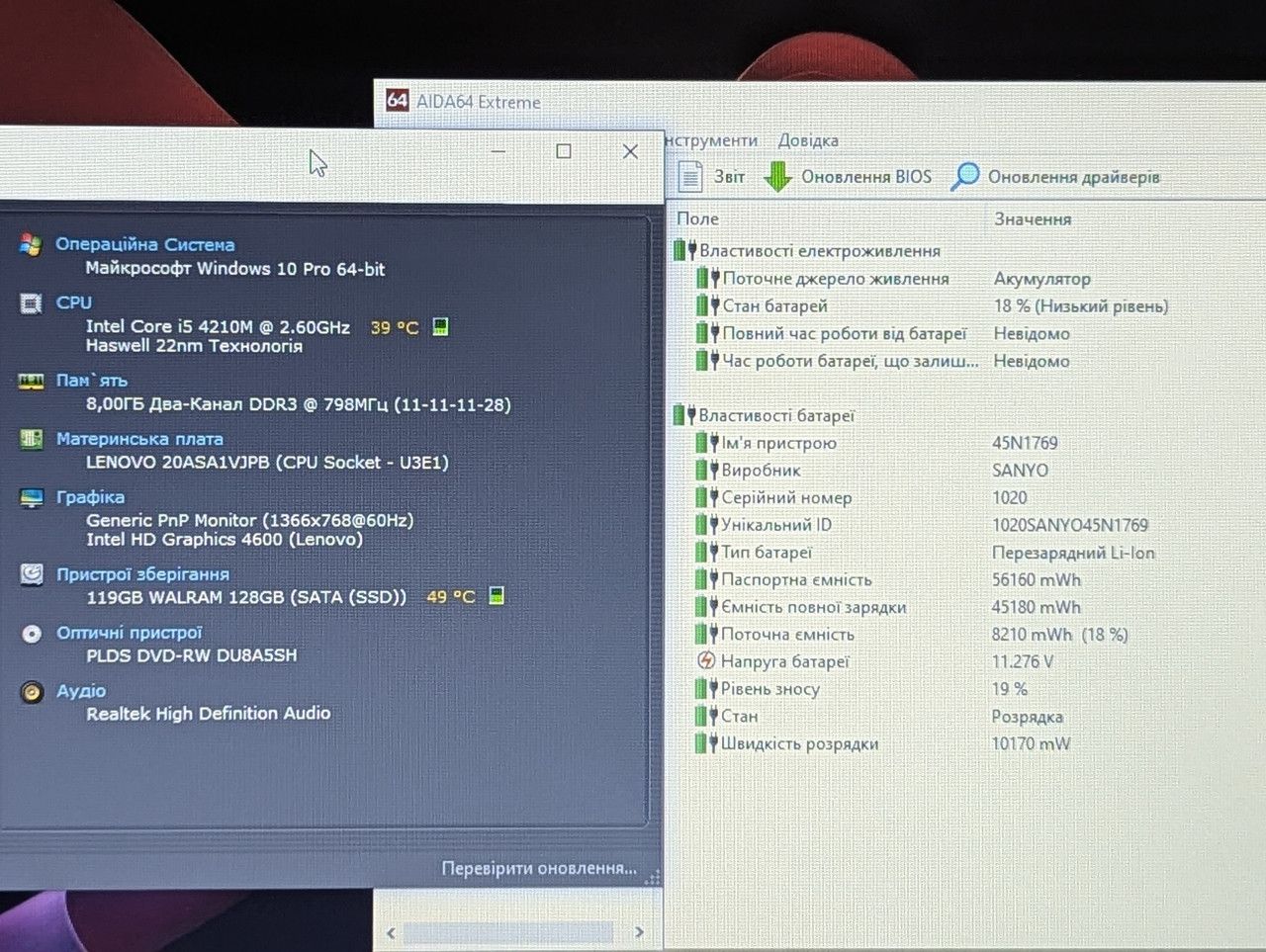Open the Інструменти menu
Viewport: 1266px width, 952px height.
coord(711,140)
